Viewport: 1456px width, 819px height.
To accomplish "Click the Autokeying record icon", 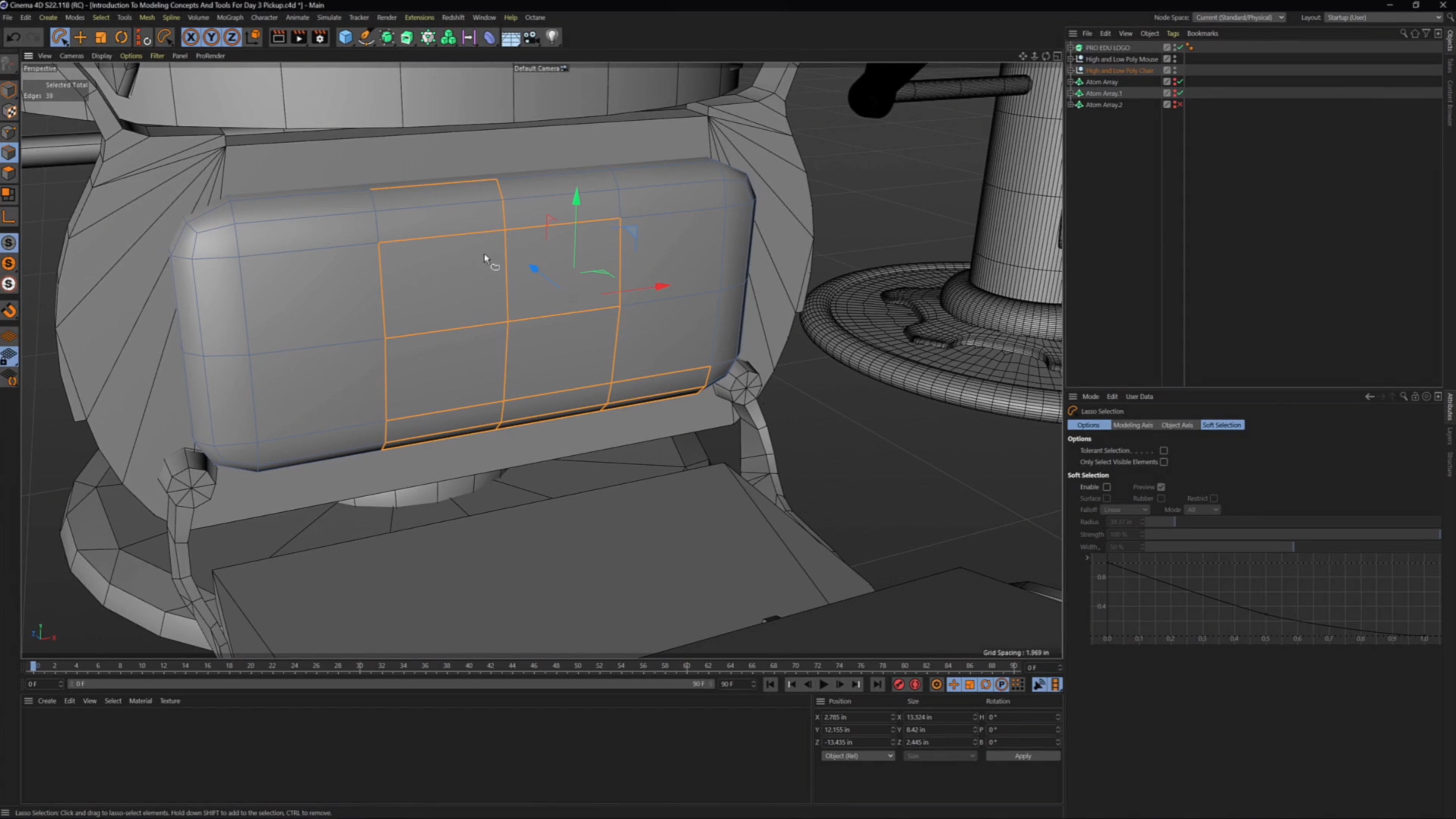I will (x=915, y=684).
